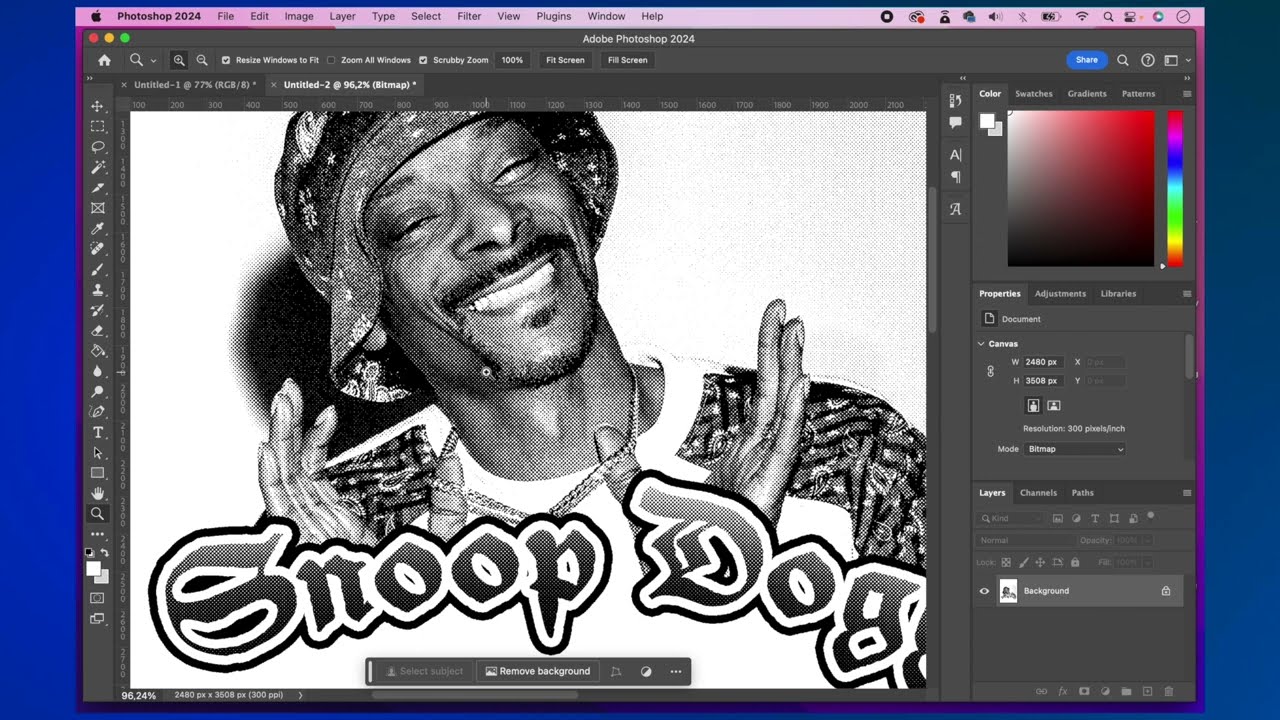This screenshot has width=1280, height=720.
Task: Open the Color panel menu
Action: 1187,94
